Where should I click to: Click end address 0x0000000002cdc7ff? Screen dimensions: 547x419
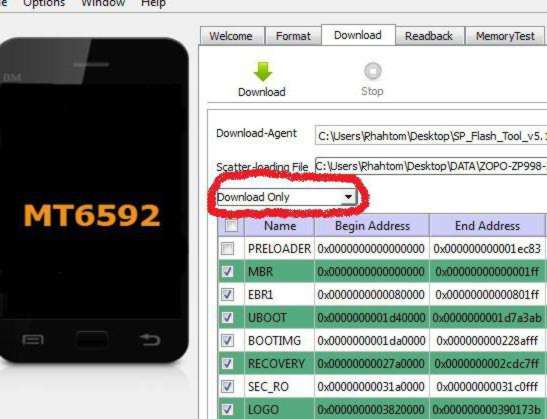pyautogui.click(x=487, y=364)
